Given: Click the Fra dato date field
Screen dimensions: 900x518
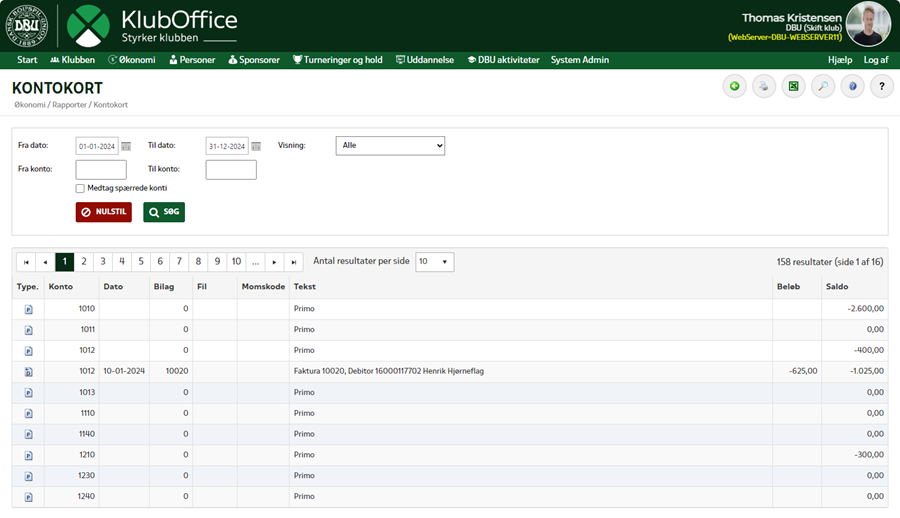Looking at the screenshot, I should (97, 146).
